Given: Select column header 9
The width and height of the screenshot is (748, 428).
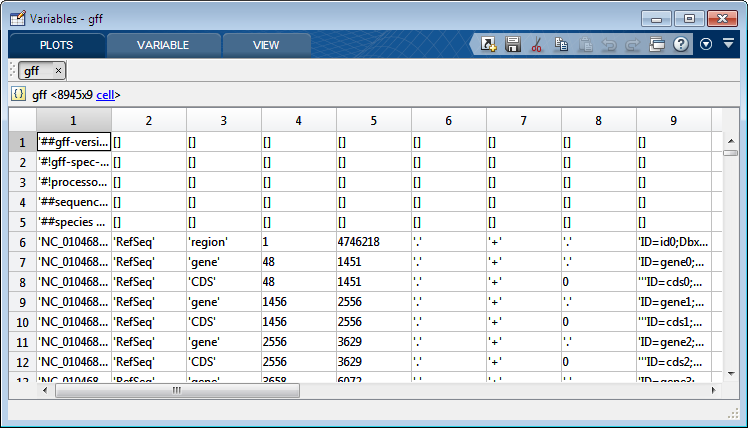Looking at the screenshot, I should pyautogui.click(x=674, y=120).
